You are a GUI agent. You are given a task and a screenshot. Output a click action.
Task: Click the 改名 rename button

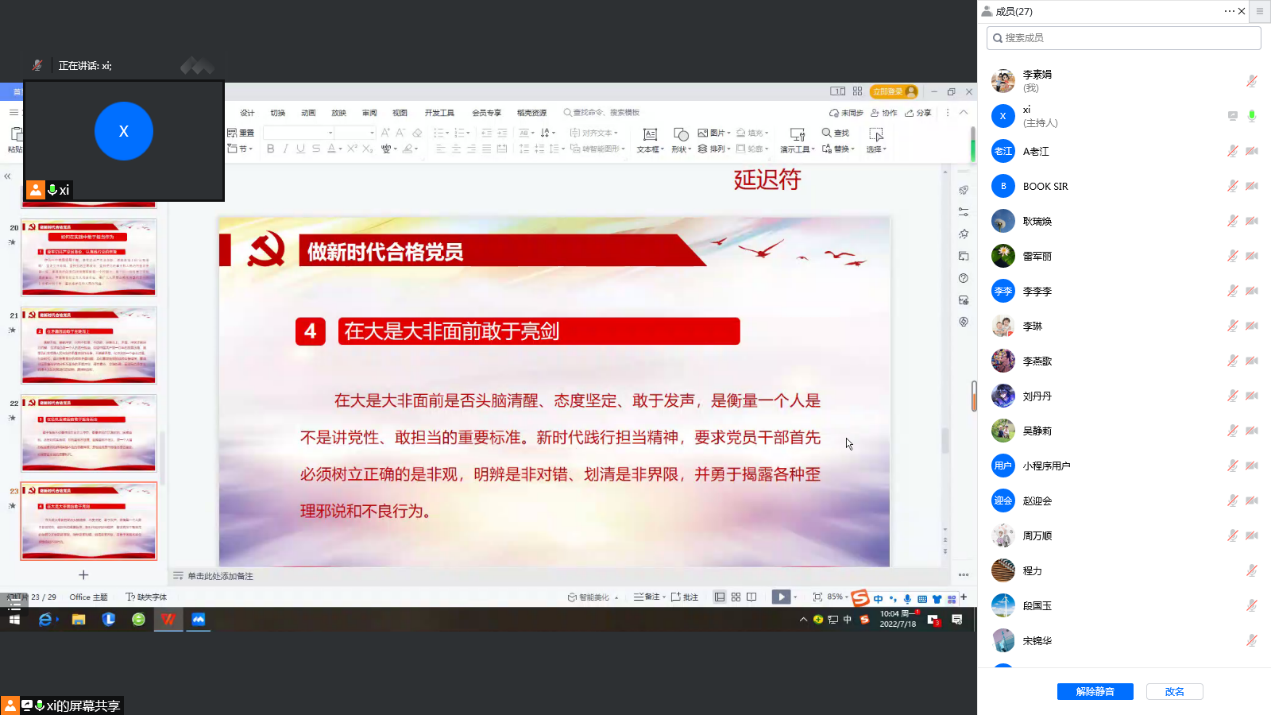click(1174, 691)
